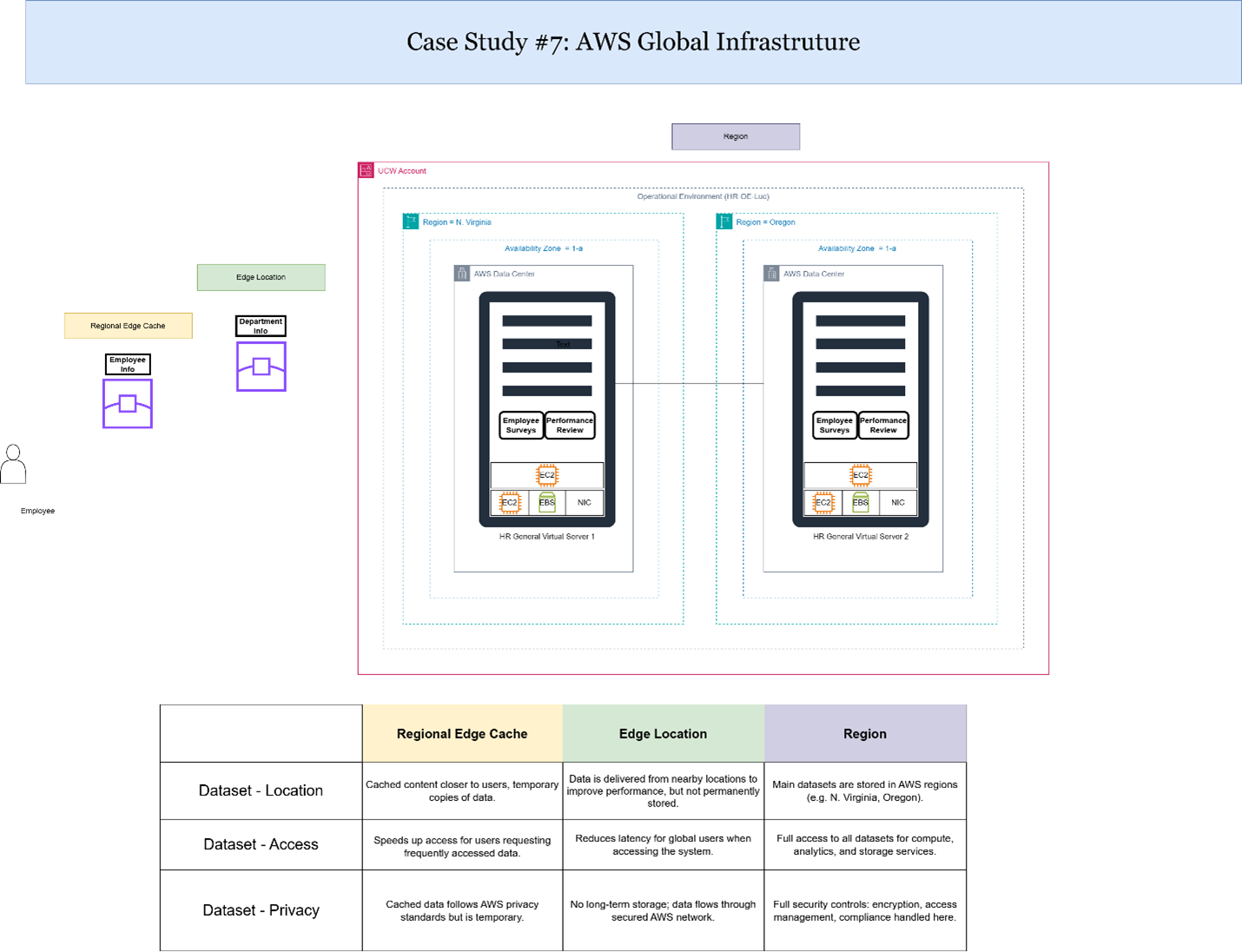Click the "Dataset - Location" row header
This screenshot has width=1242, height=952.
(x=261, y=790)
